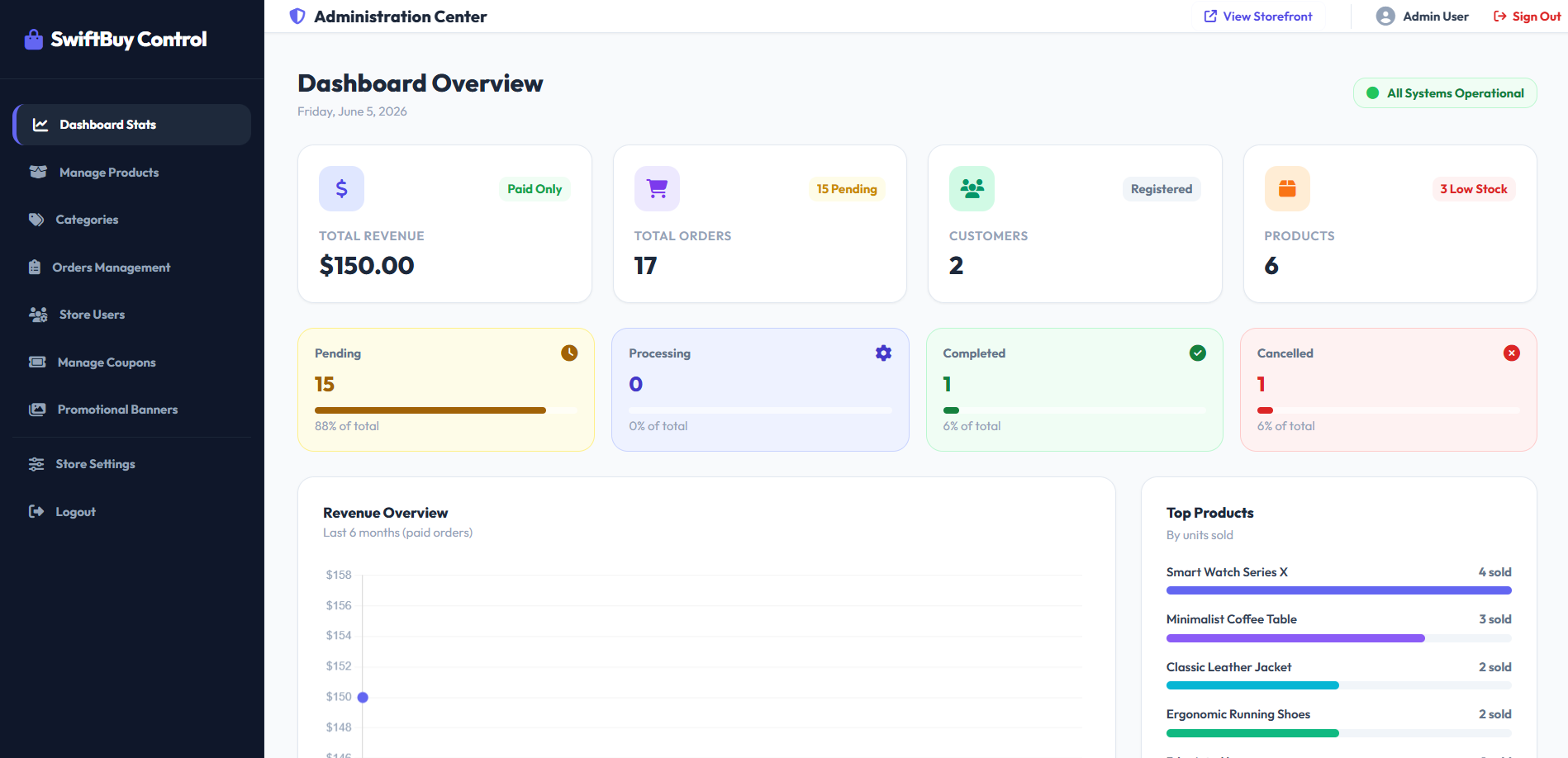Screen dimensions: 1568x758
Task: Navigate to Orders Management
Action: 132,268
